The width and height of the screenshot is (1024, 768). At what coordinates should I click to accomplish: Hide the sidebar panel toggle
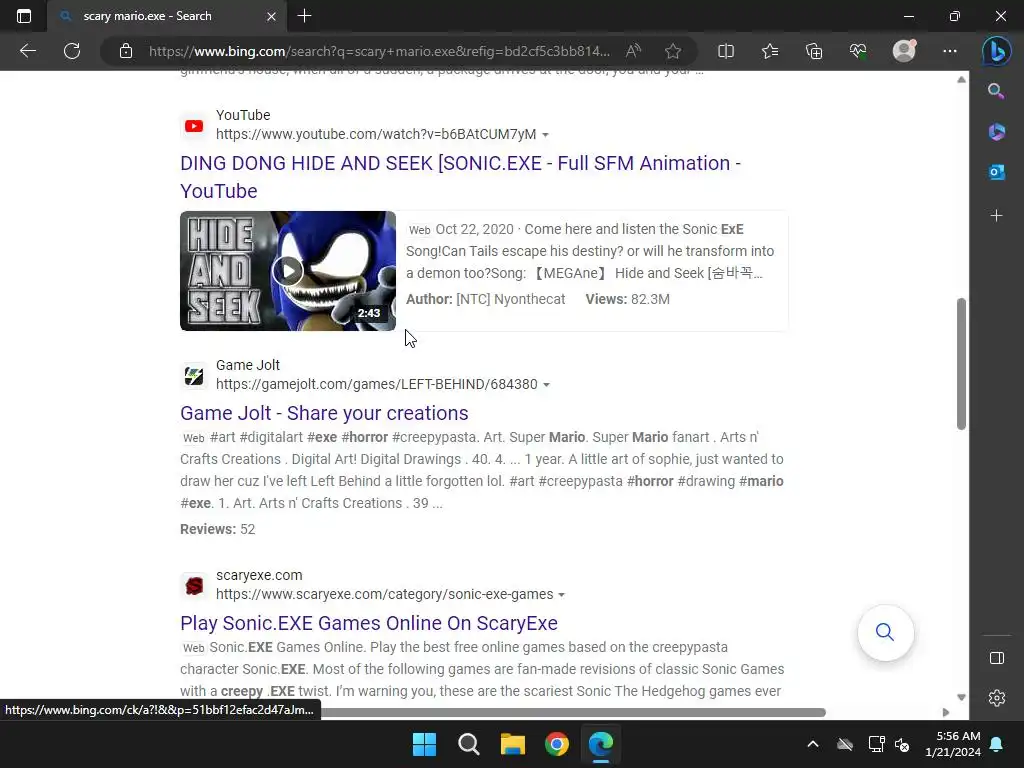[x=997, y=658]
